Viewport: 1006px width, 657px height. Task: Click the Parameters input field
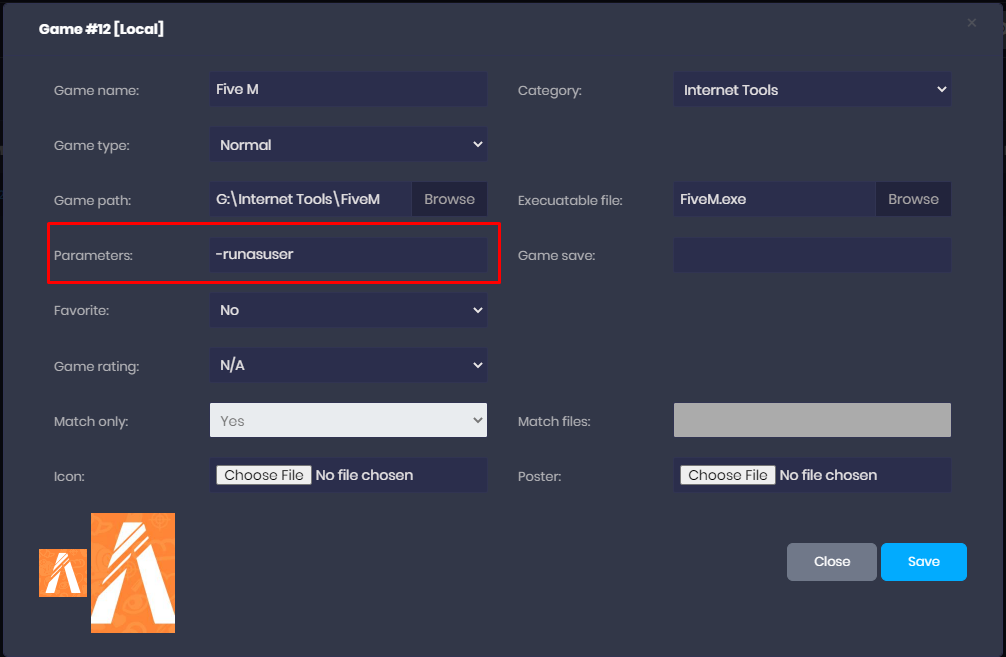(348, 255)
